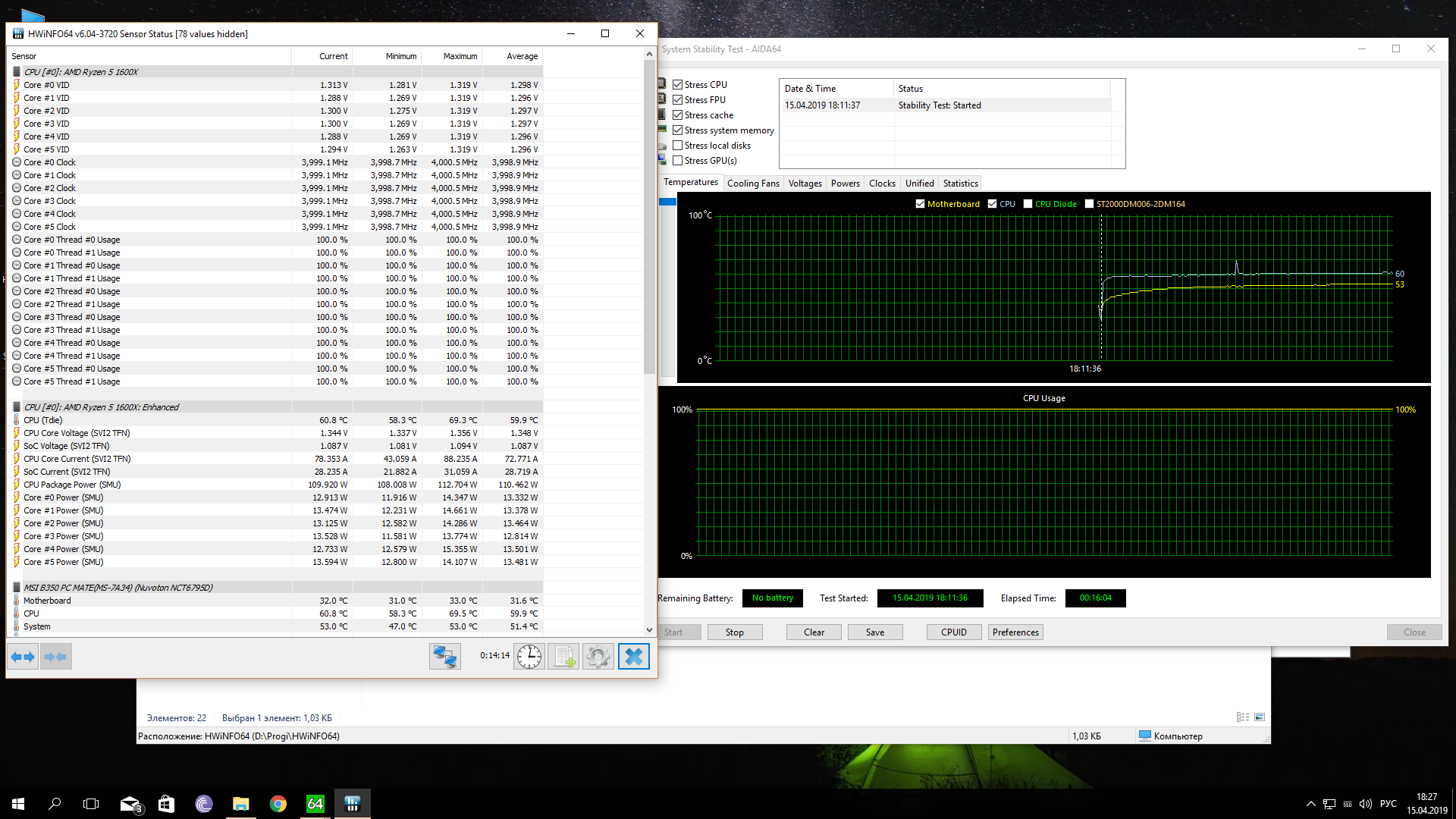Click the shrink columns arrows icon

[x=56, y=657]
